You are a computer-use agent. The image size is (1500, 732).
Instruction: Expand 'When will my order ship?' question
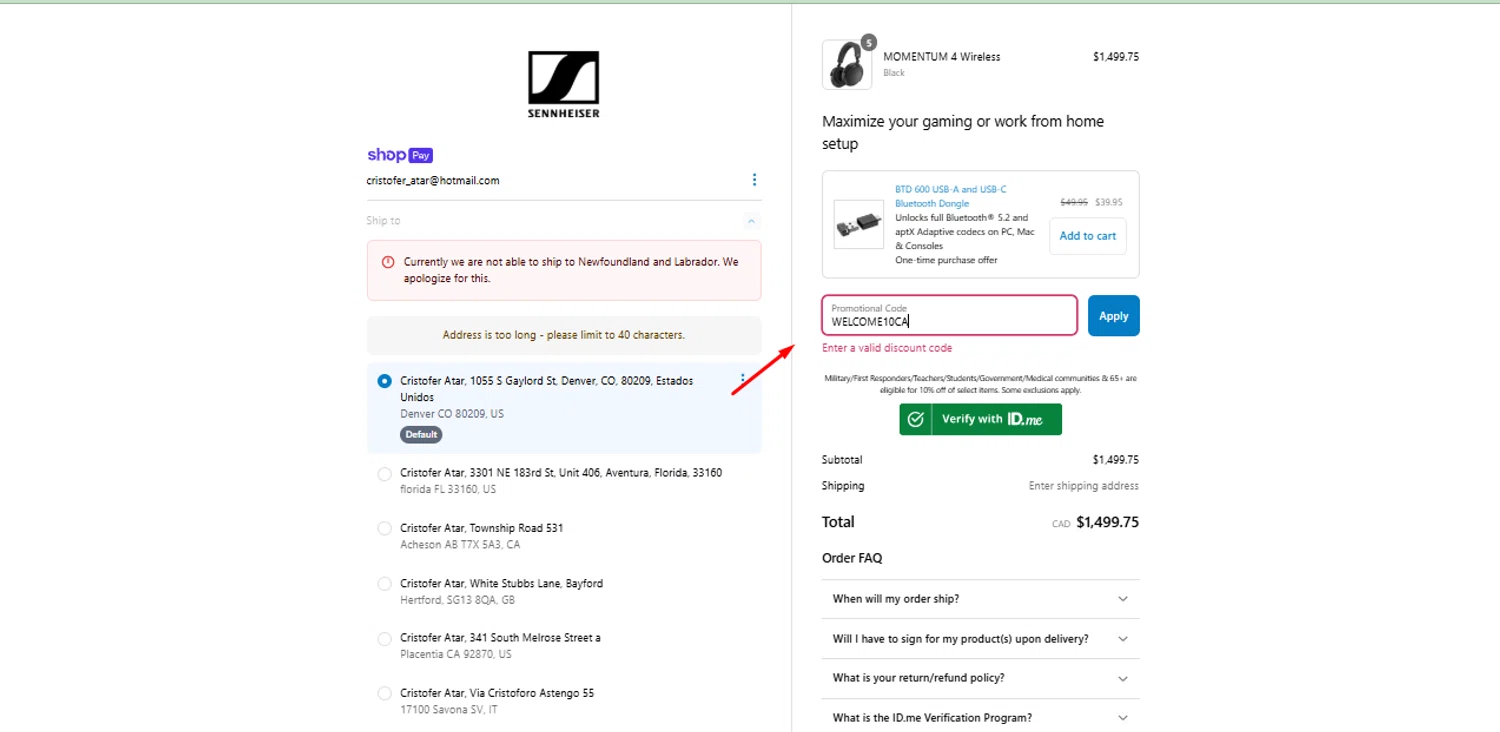(x=980, y=599)
